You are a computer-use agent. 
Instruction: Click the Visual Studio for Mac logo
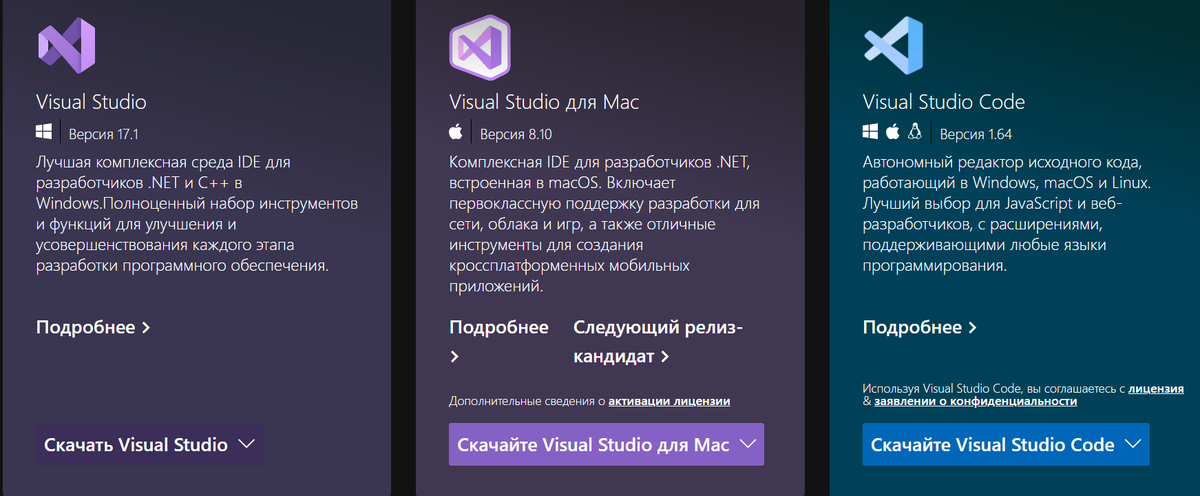(480, 46)
